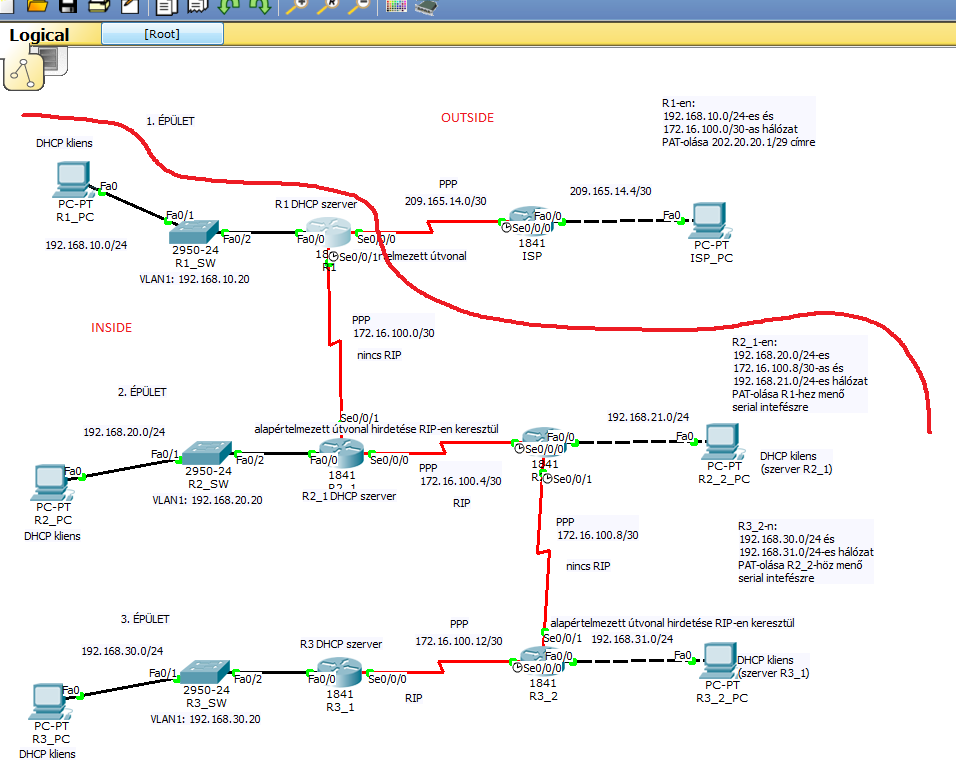Open the R3_1 router
956x783 pixels.
340,673
